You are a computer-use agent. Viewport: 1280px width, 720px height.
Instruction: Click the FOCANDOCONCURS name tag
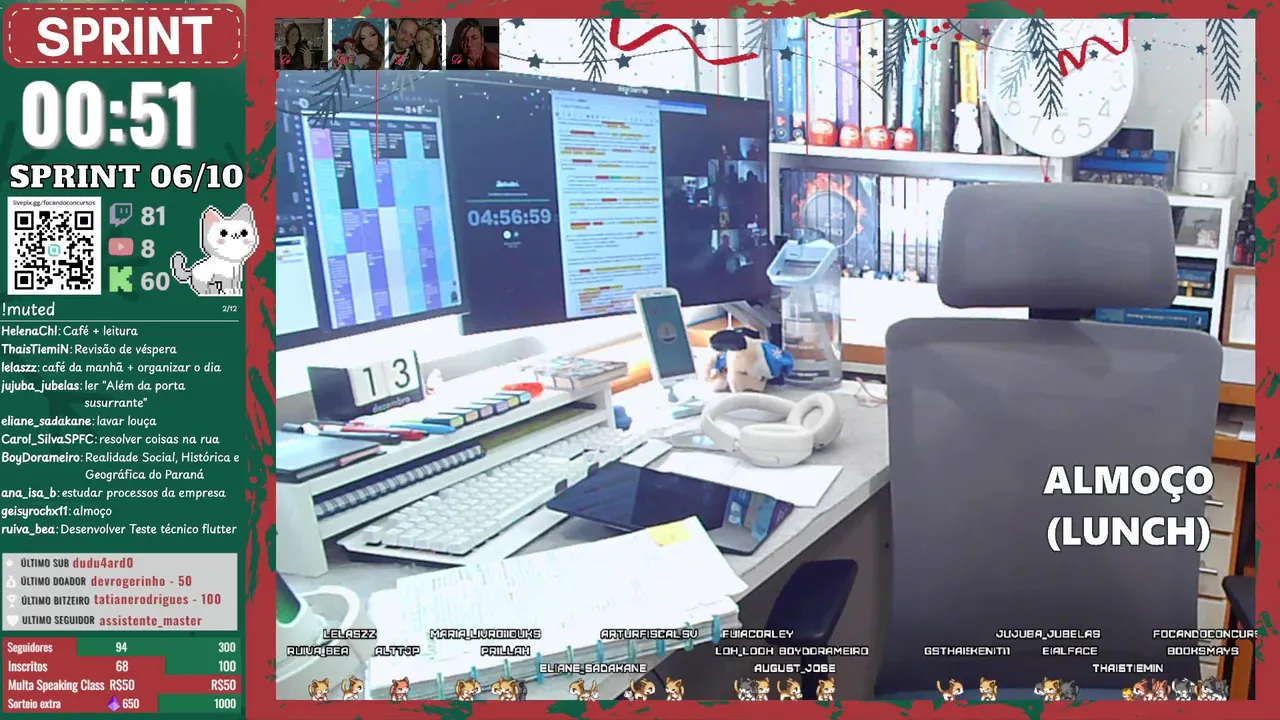(1205, 634)
